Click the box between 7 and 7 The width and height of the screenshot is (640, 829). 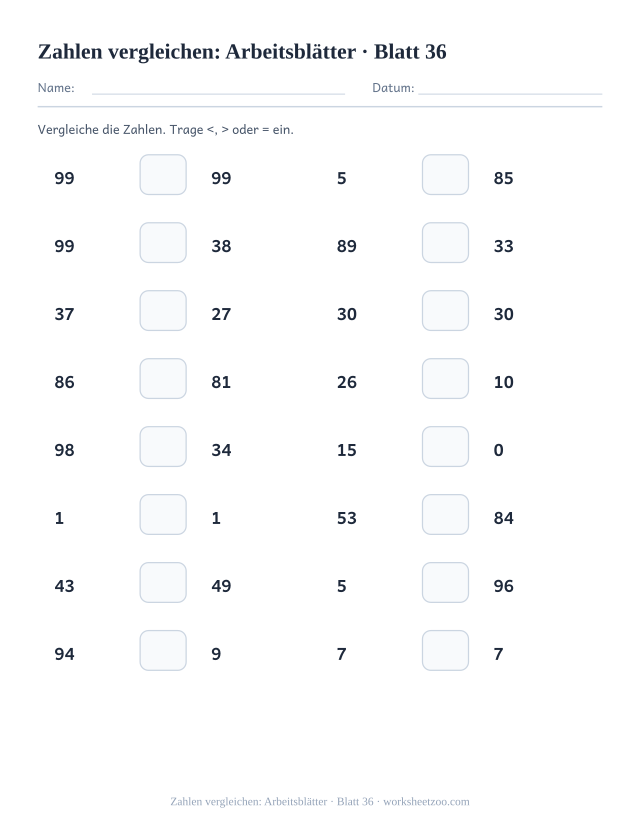pos(445,650)
